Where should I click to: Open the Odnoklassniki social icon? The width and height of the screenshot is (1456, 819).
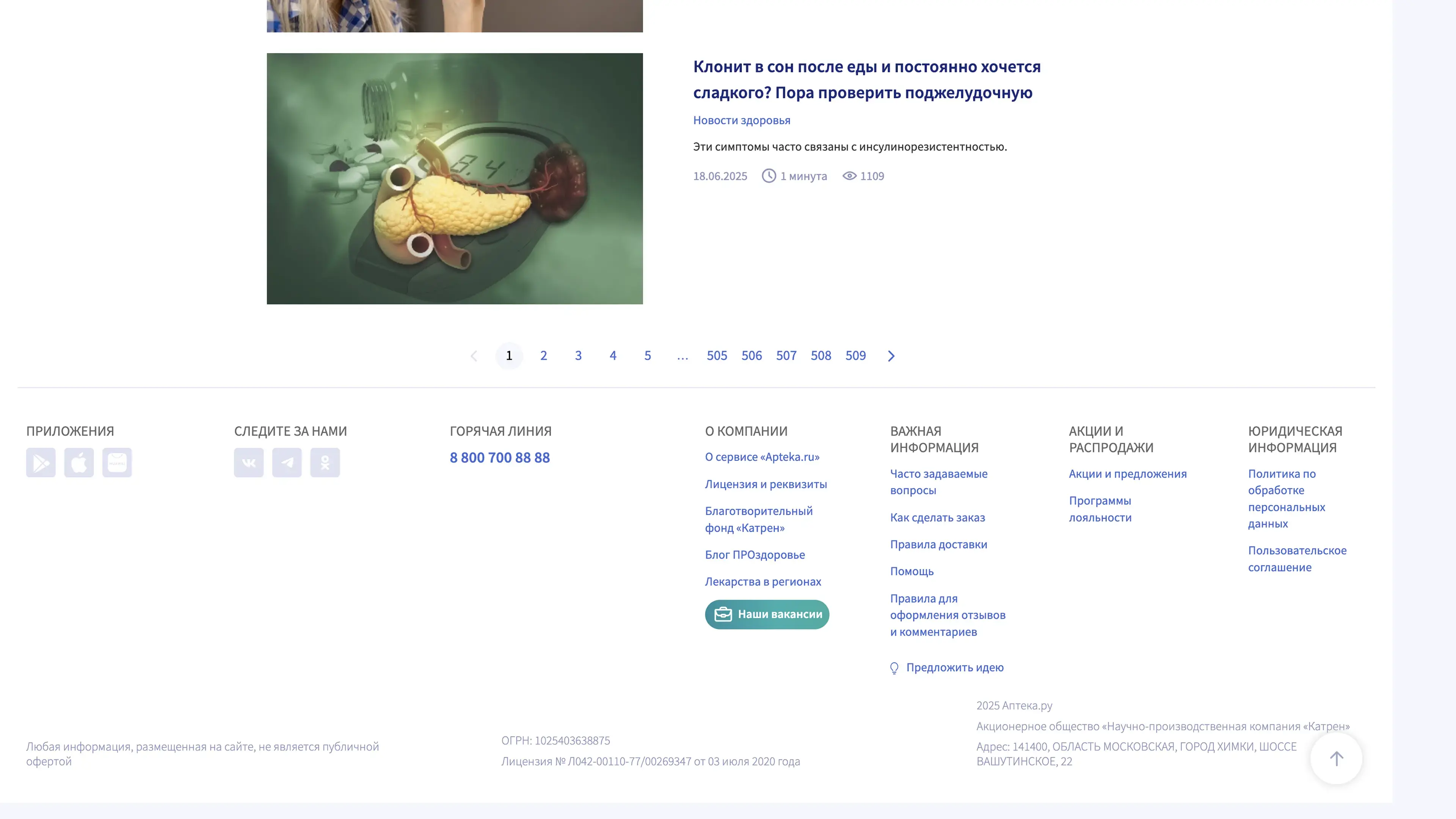pyautogui.click(x=325, y=463)
